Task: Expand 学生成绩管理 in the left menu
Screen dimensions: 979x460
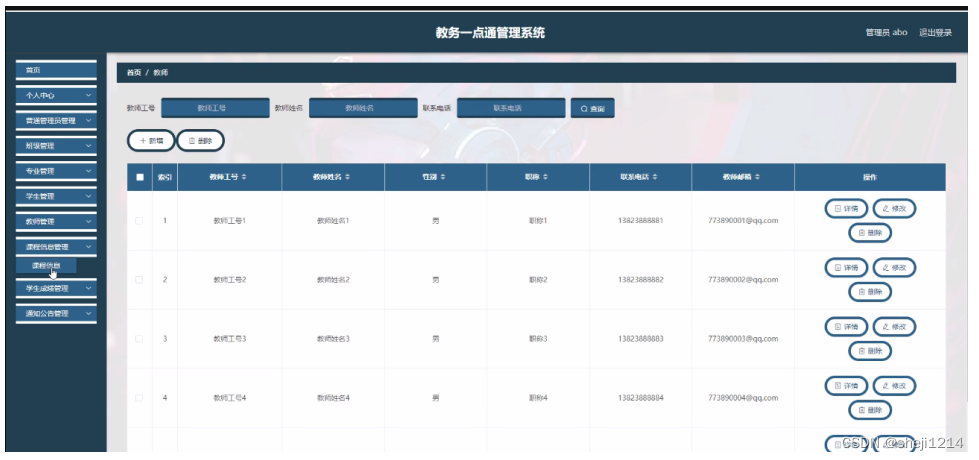Action: (x=56, y=288)
